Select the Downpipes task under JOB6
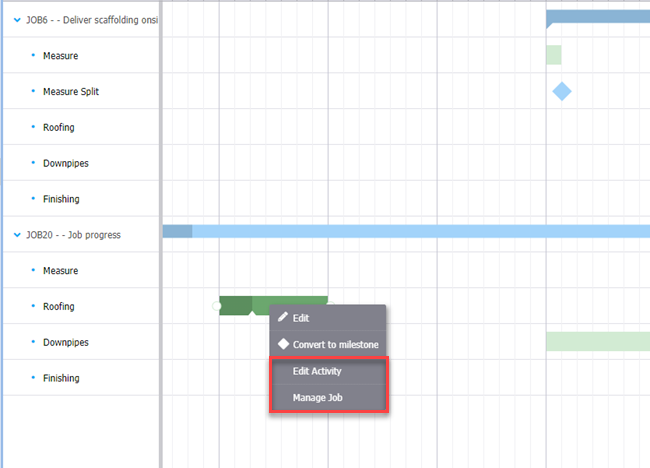The image size is (650, 468). click(x=65, y=163)
